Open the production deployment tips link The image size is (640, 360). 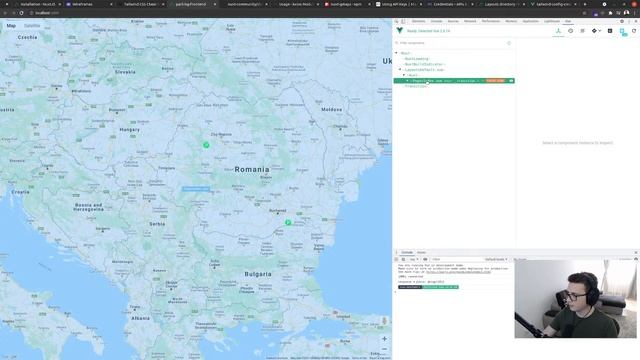[458, 272]
